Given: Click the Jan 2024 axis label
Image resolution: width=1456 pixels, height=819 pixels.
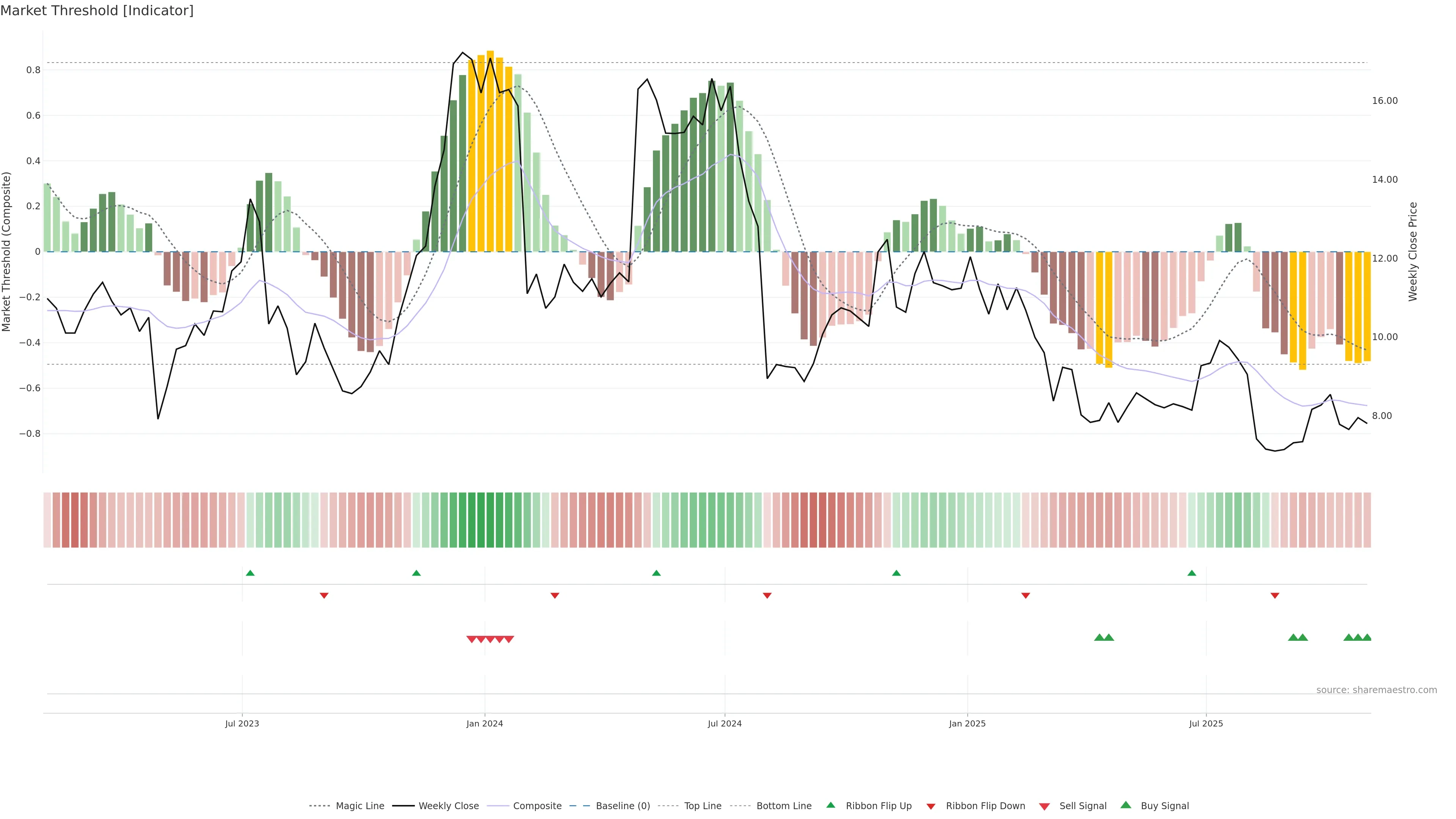Looking at the screenshot, I should [485, 723].
